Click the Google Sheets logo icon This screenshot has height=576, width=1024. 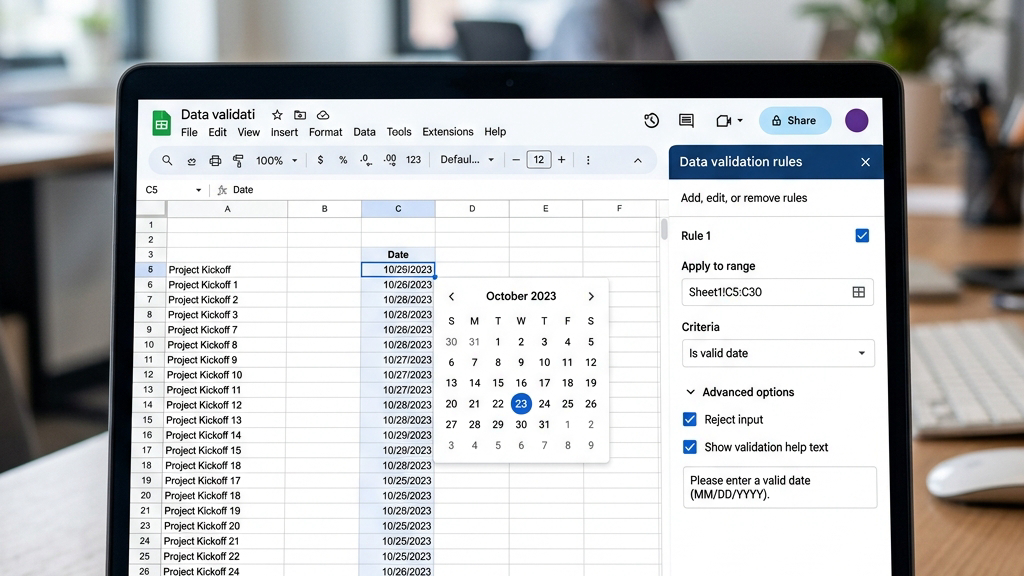tap(161, 123)
